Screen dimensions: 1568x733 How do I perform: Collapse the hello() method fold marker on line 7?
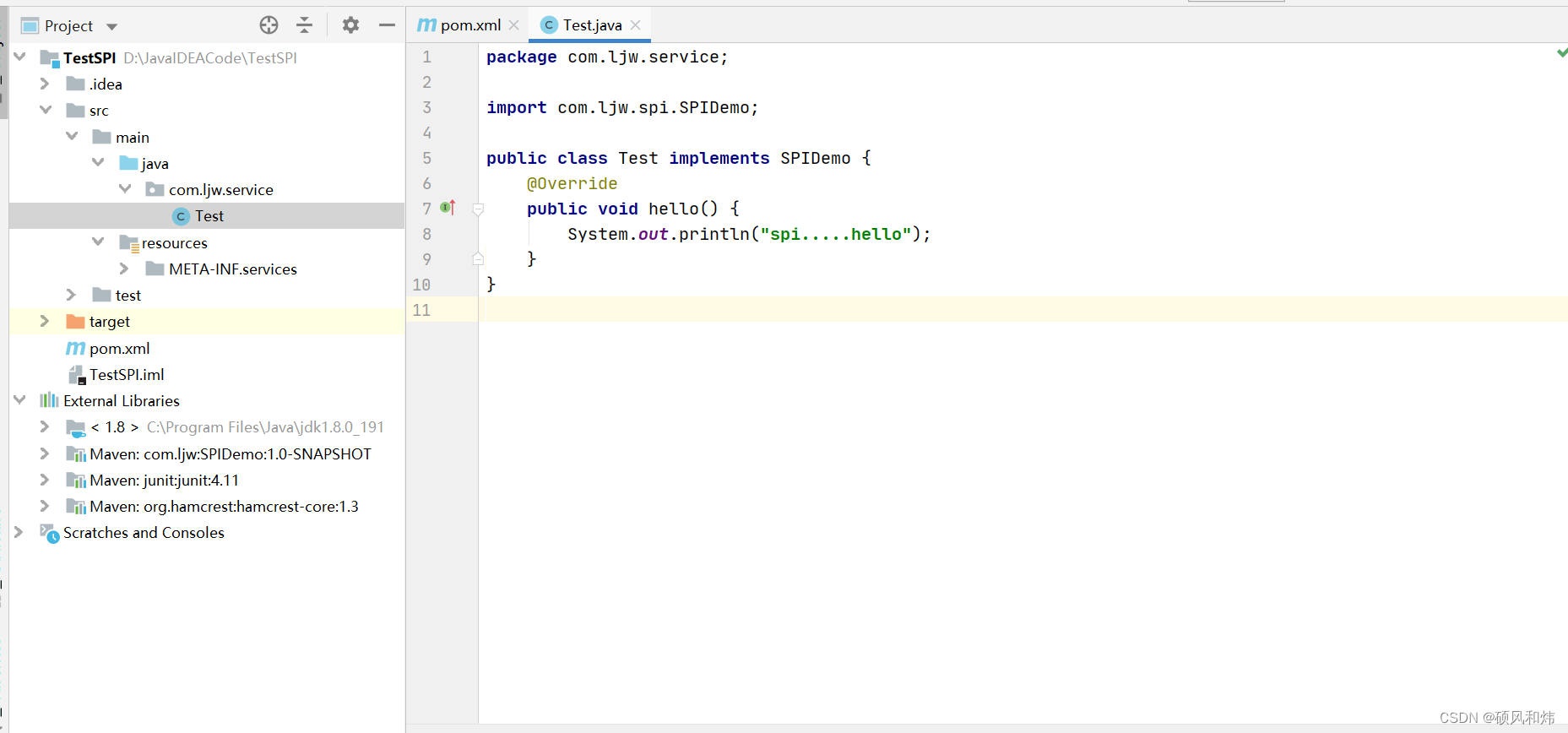(478, 209)
